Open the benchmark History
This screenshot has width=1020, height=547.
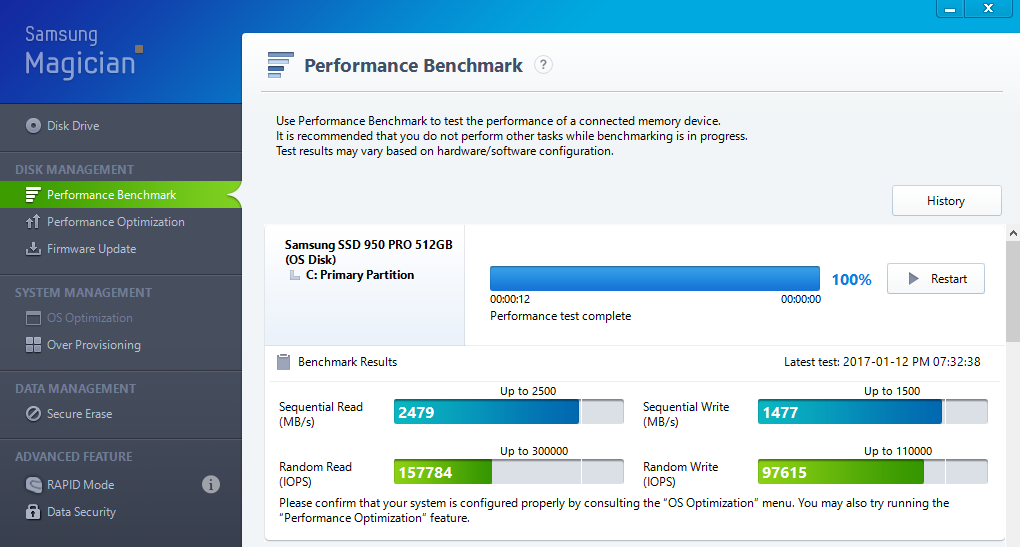click(946, 201)
